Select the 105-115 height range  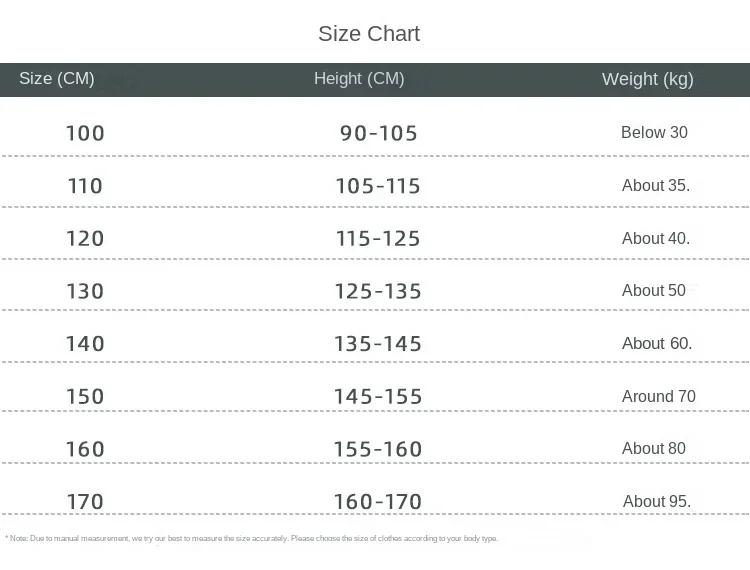click(378, 186)
